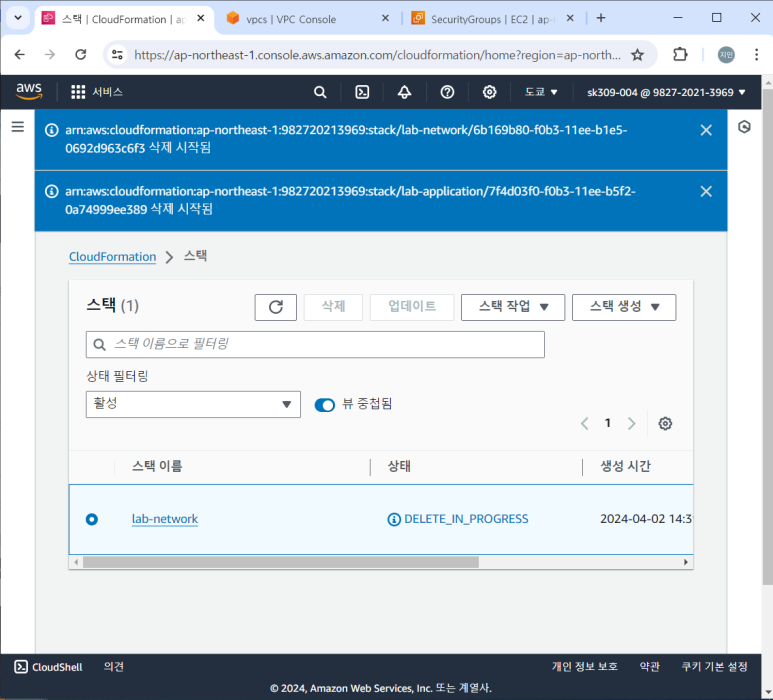Image resolution: width=773 pixels, height=700 pixels.
Task: Open 쿠키 기본 설정 cookie preferences
Action: tap(714, 666)
